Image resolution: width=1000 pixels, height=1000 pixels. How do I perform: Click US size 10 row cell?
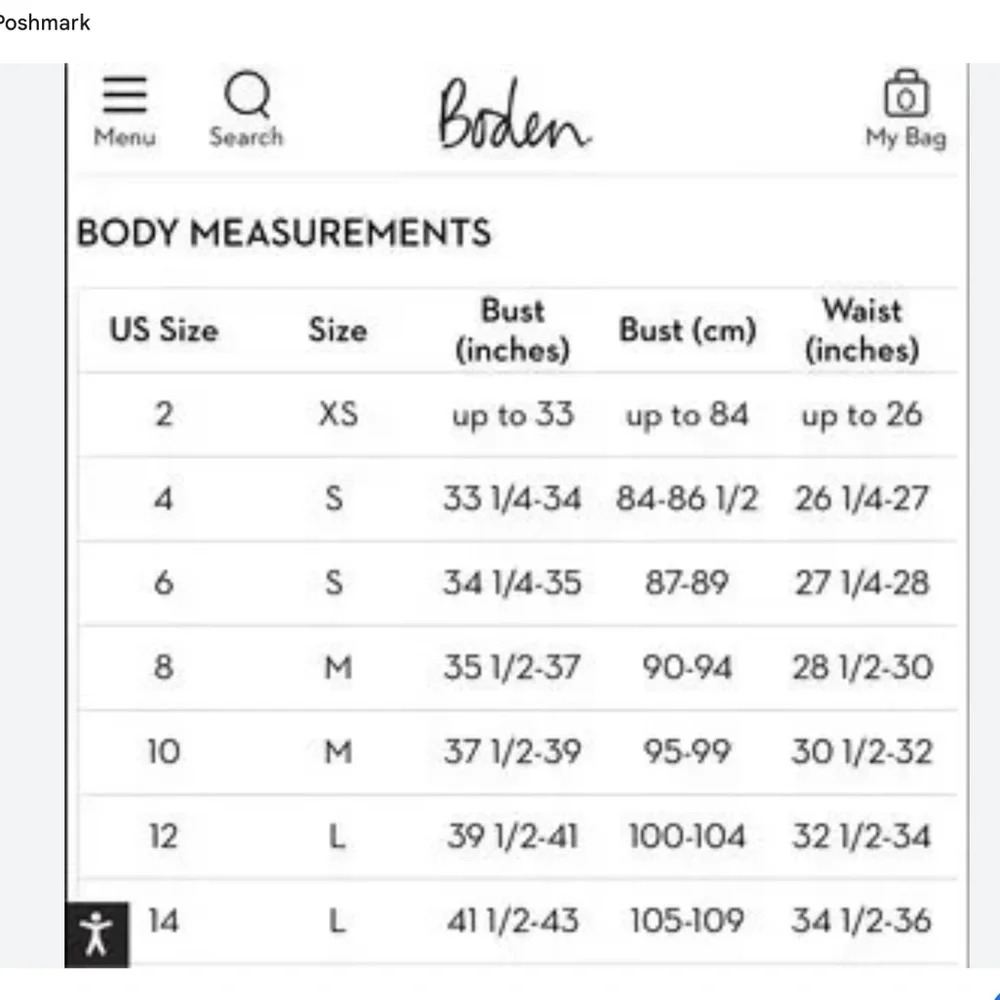tap(163, 751)
